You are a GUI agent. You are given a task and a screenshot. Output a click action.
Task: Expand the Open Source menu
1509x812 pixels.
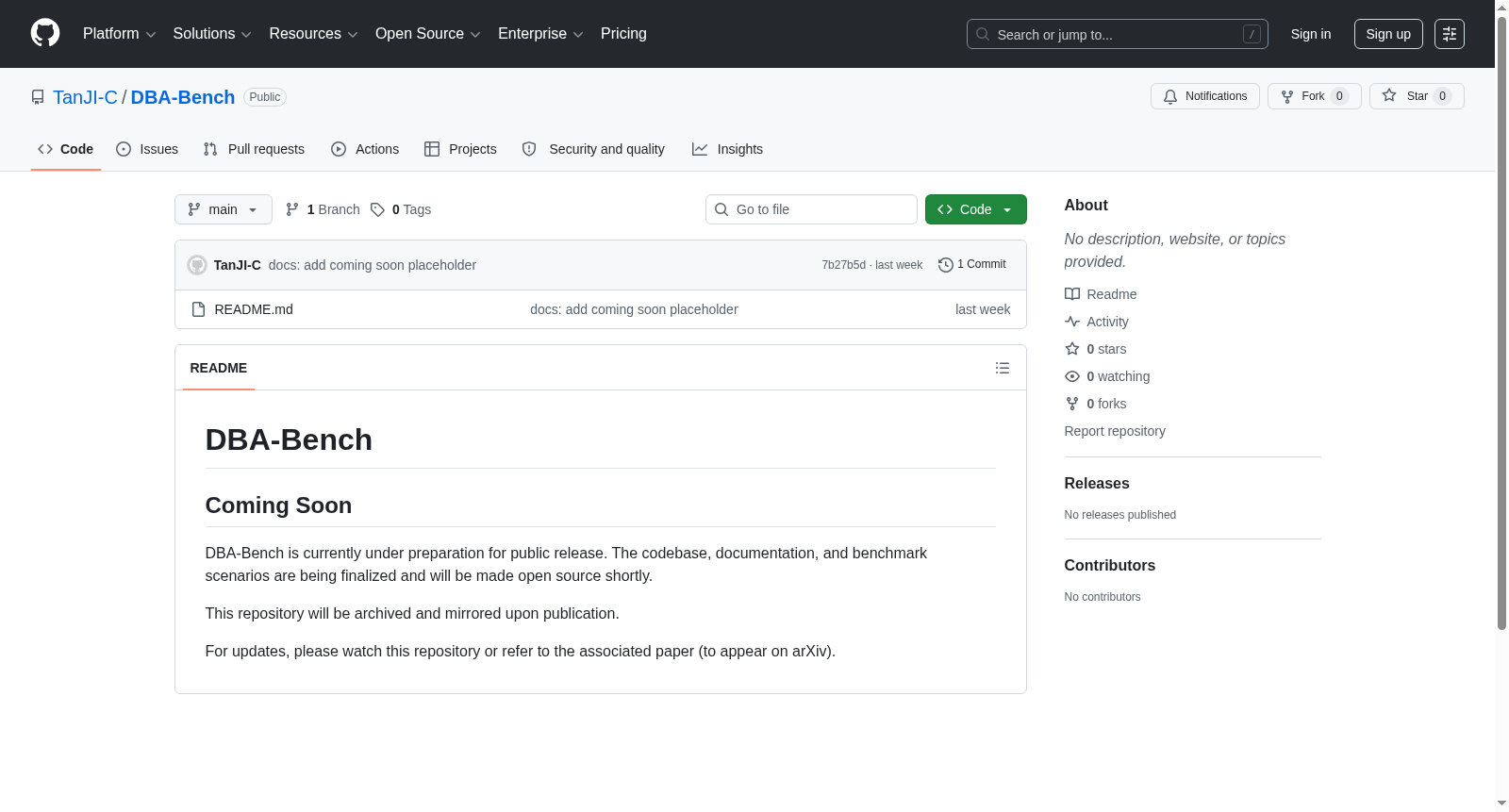tap(428, 34)
